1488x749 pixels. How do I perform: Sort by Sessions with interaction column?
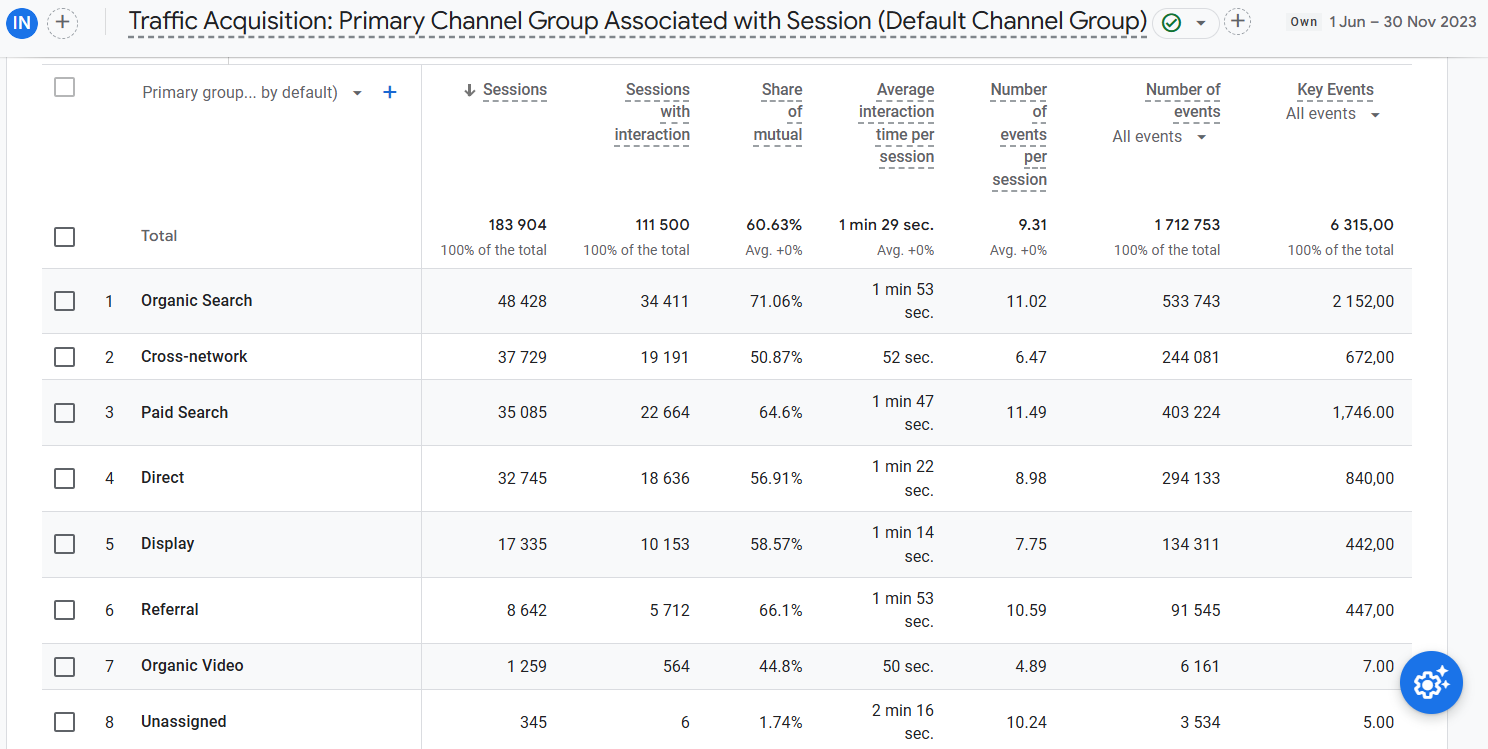coord(652,112)
